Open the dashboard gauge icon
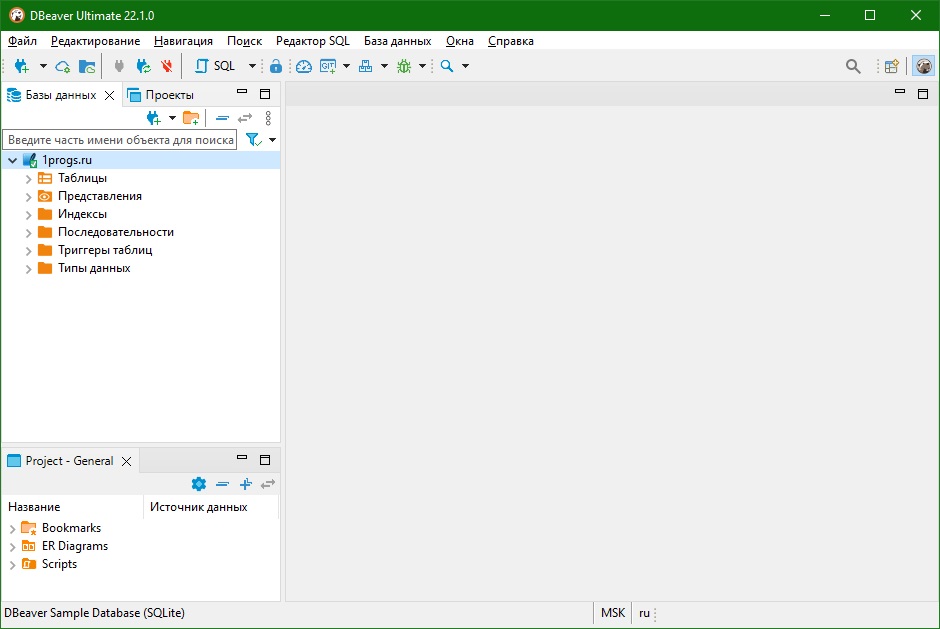940x629 pixels. pos(304,66)
